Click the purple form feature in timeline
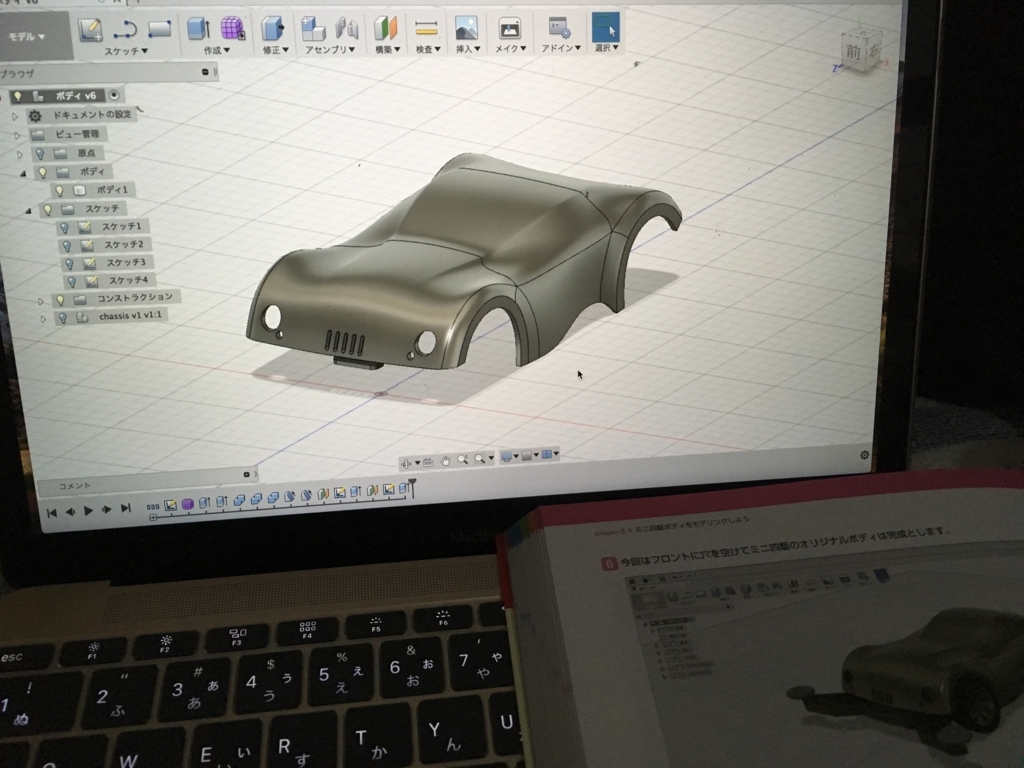Viewport: 1024px width, 768px height. 187,504
